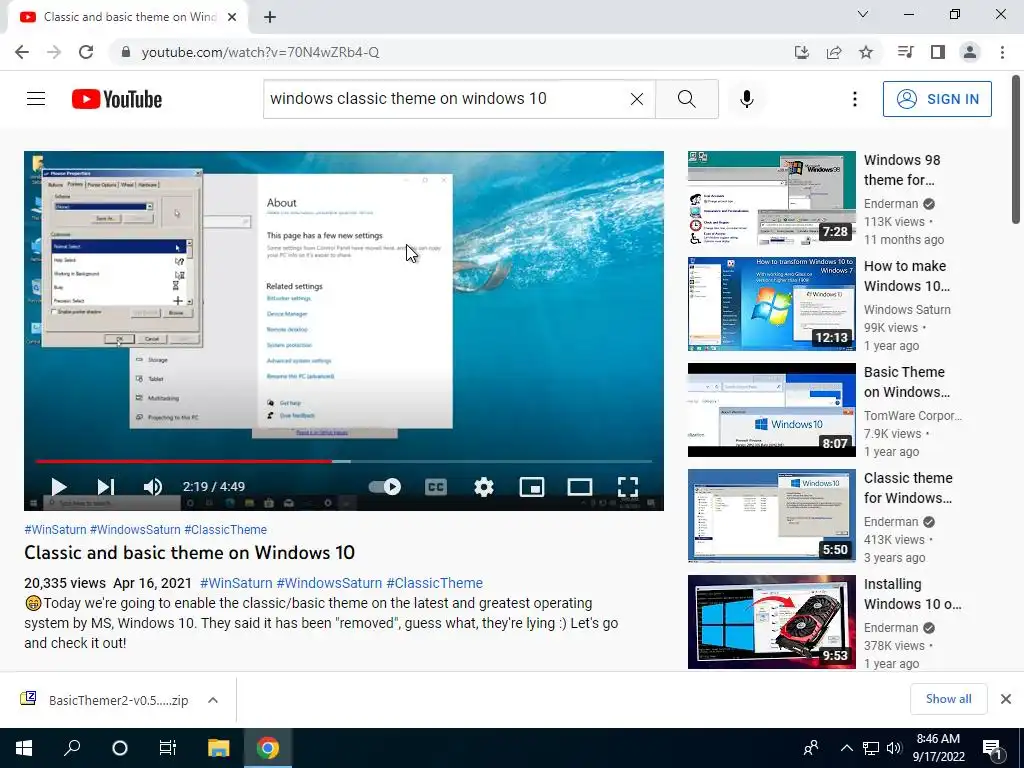Open Classic theme for Windows video title
Image resolution: width=1024 pixels, height=768 pixels.
click(908, 488)
